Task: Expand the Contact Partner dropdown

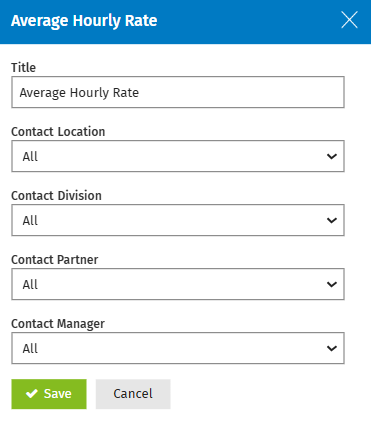Action: pos(178,284)
